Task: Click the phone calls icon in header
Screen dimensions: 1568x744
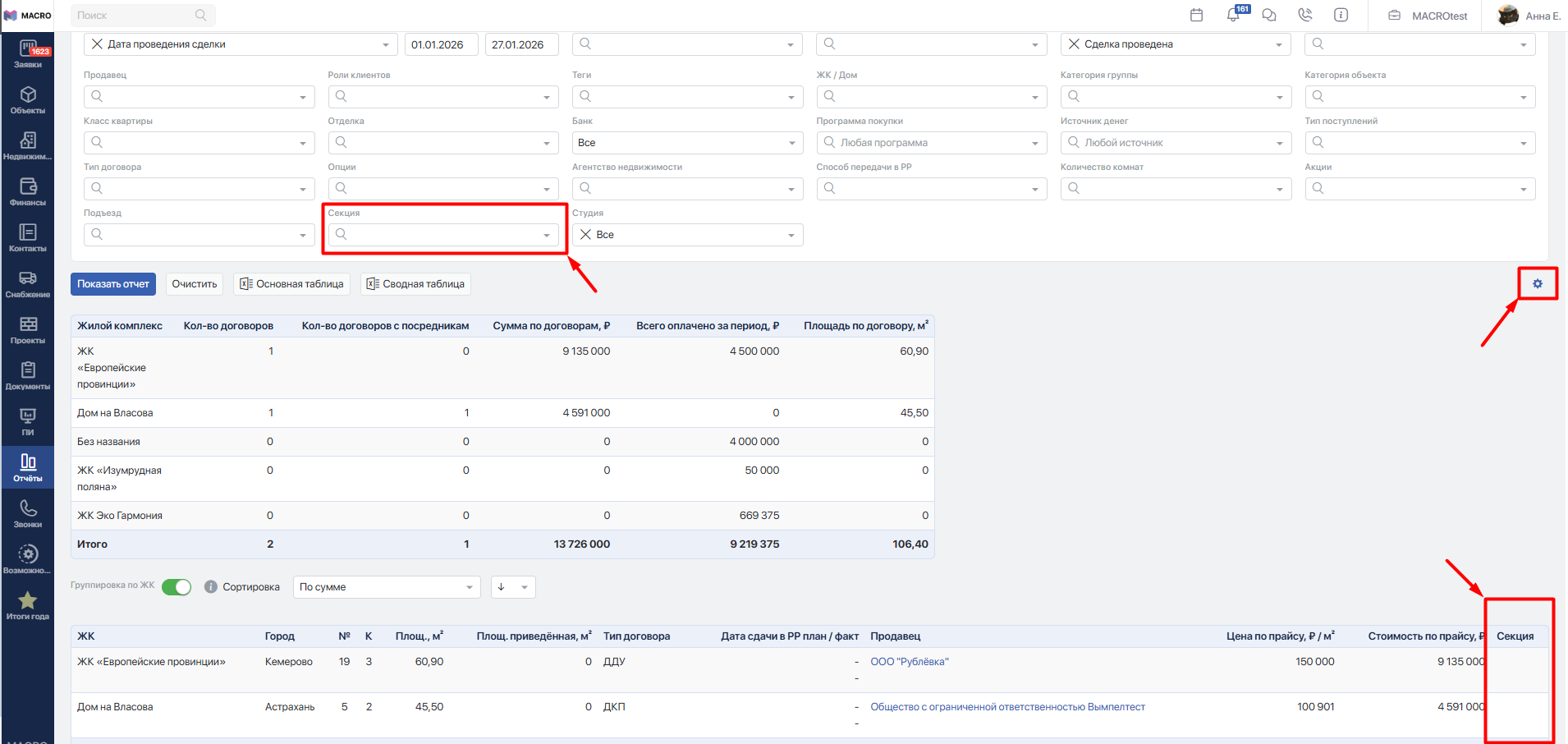Action: coord(1305,15)
